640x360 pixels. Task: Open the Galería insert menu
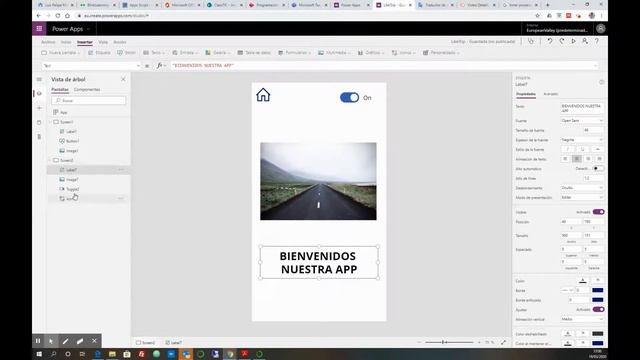(218, 53)
